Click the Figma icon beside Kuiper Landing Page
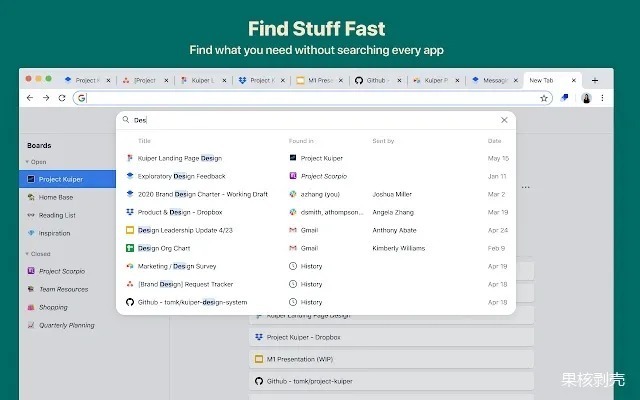This screenshot has height=400, width=640. click(x=130, y=158)
